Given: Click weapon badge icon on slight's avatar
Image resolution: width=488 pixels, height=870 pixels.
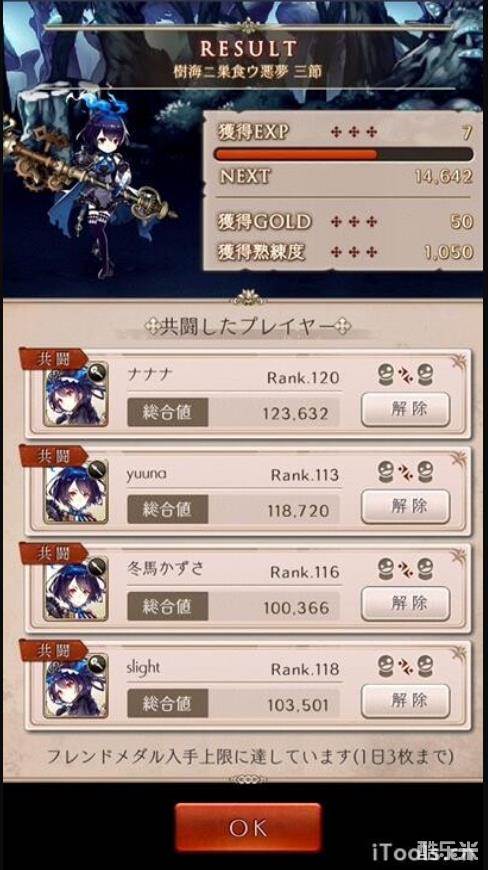Looking at the screenshot, I should tap(96, 664).
